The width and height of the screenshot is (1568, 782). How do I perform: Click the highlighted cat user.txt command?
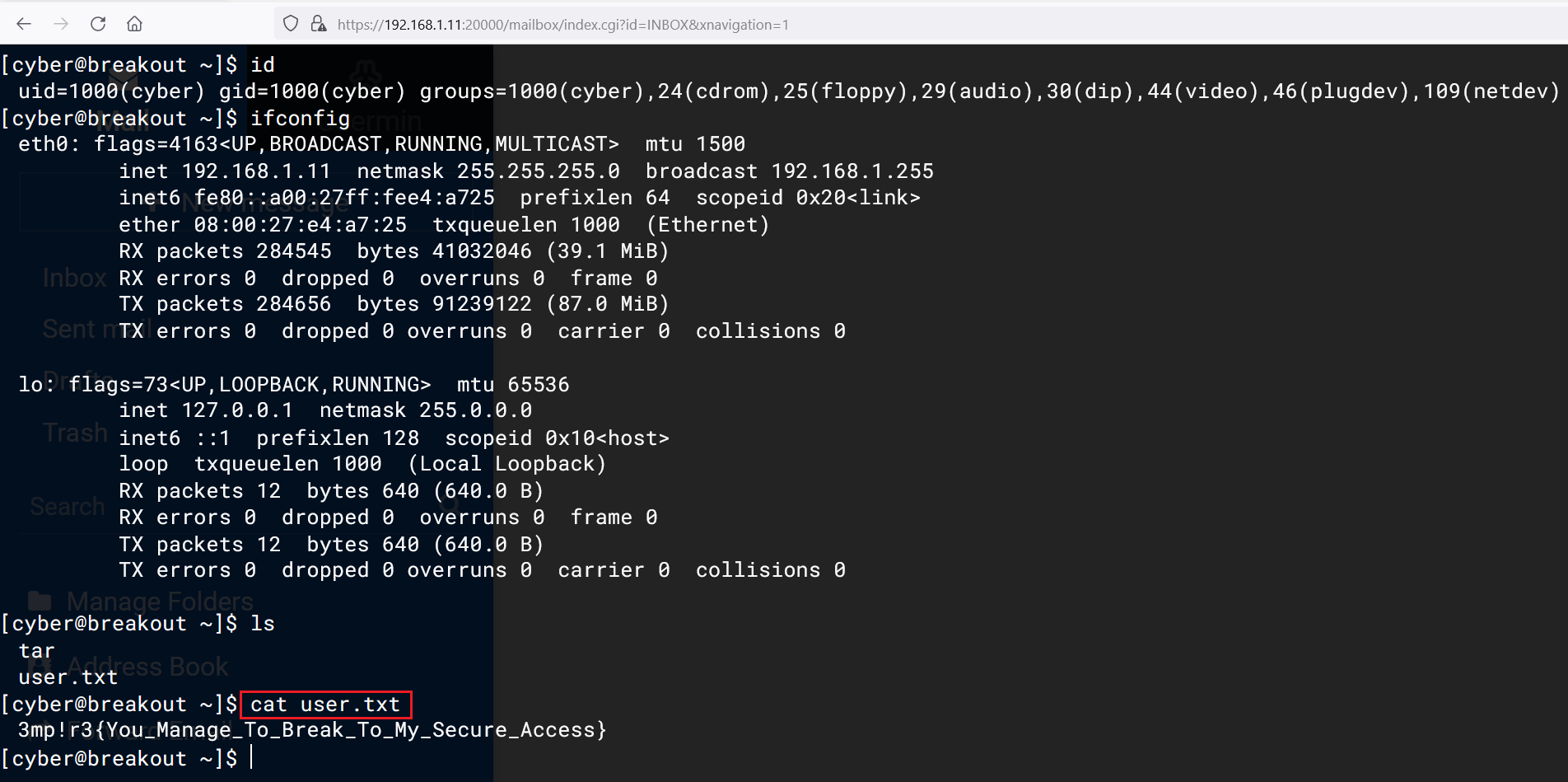[x=325, y=705]
